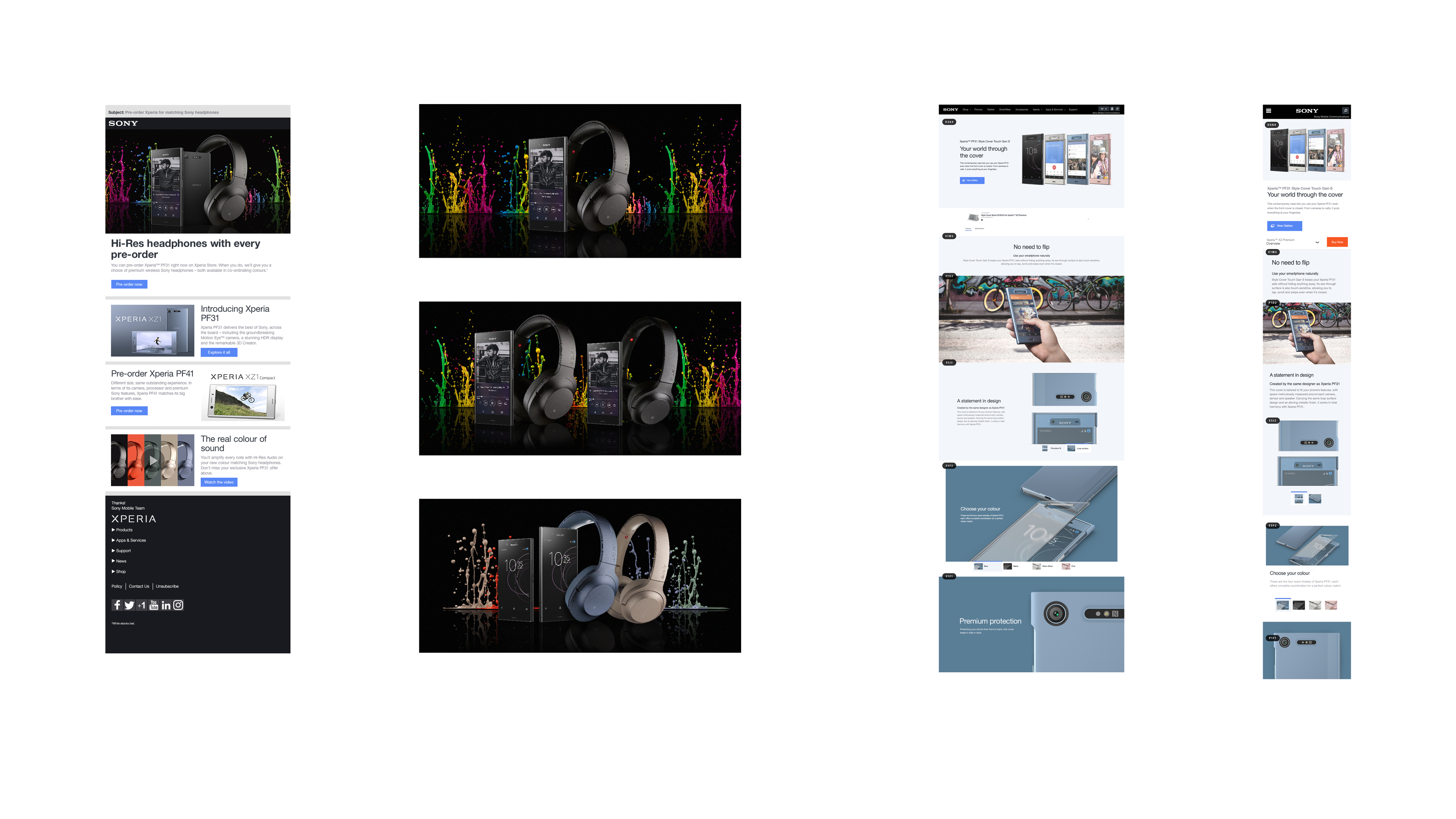
Task: Click the account icon in desktop Sony header
Action: pos(1112,109)
